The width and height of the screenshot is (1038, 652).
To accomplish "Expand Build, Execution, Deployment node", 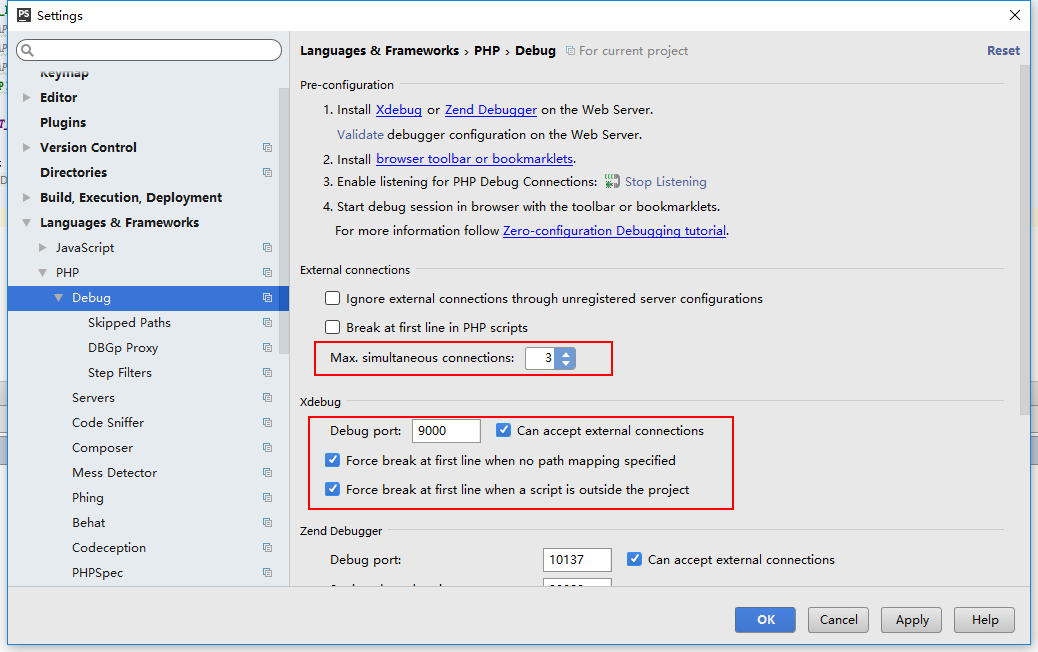I will (x=26, y=197).
